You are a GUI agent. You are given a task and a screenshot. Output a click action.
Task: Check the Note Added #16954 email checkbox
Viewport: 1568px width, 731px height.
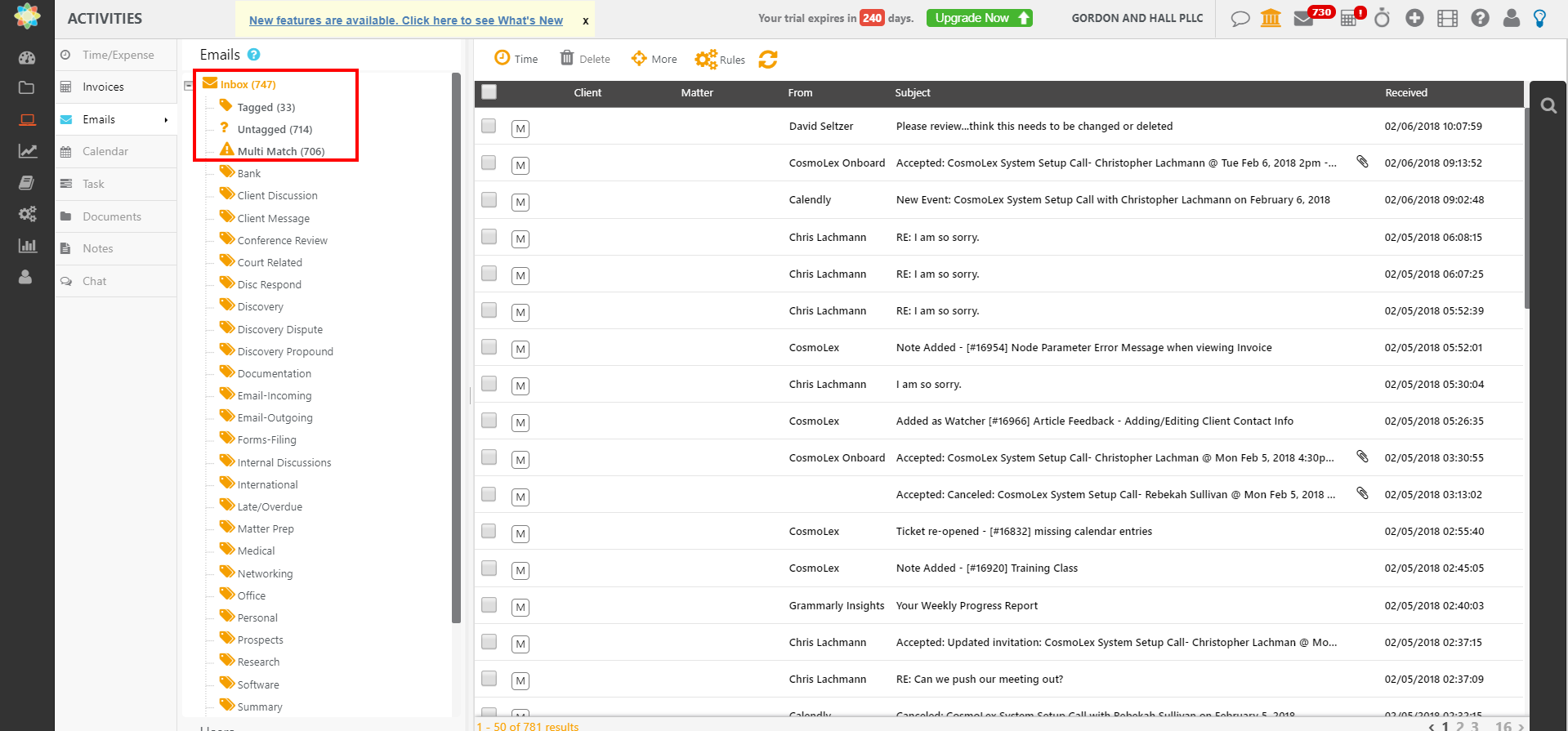(489, 346)
